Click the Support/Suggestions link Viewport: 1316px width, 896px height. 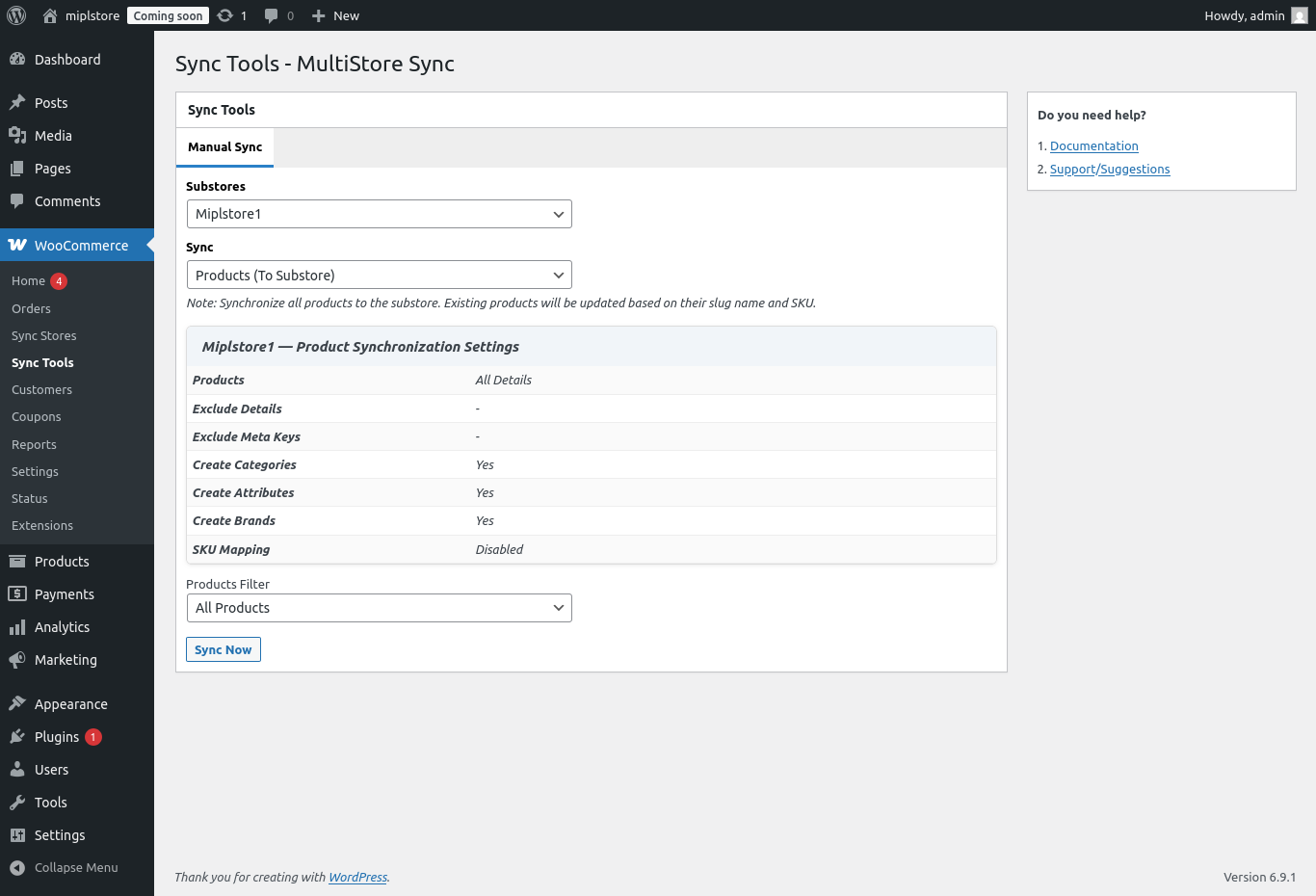click(x=1109, y=170)
